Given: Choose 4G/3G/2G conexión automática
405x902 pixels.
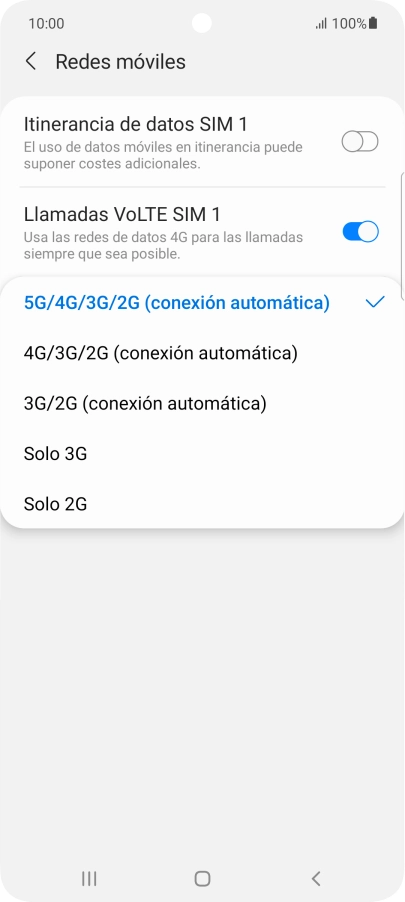Looking at the screenshot, I should (x=202, y=353).
